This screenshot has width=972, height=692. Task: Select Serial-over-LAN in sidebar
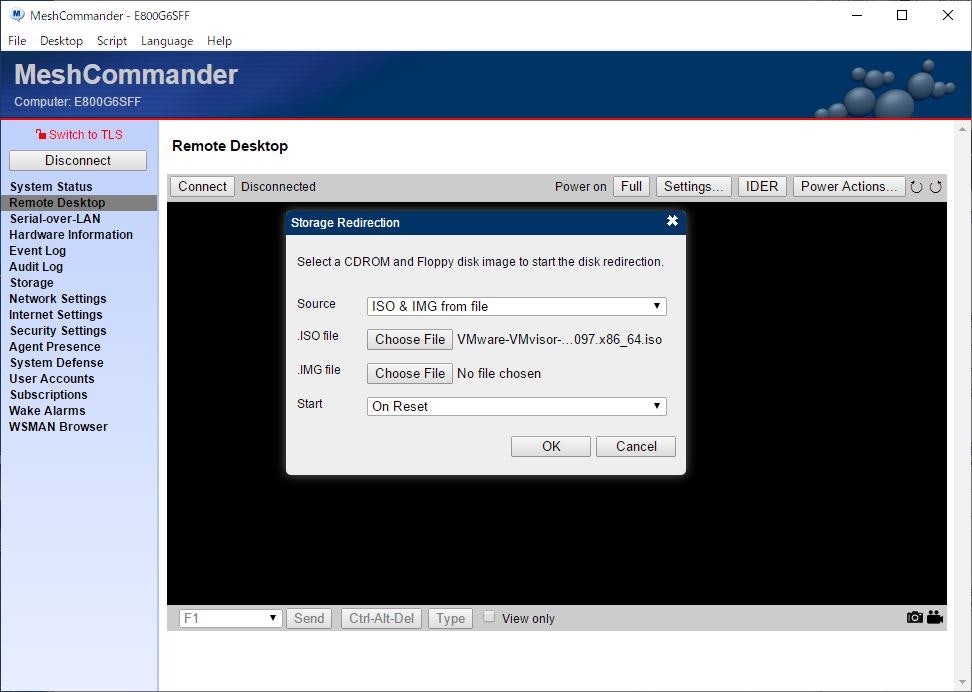(x=55, y=219)
